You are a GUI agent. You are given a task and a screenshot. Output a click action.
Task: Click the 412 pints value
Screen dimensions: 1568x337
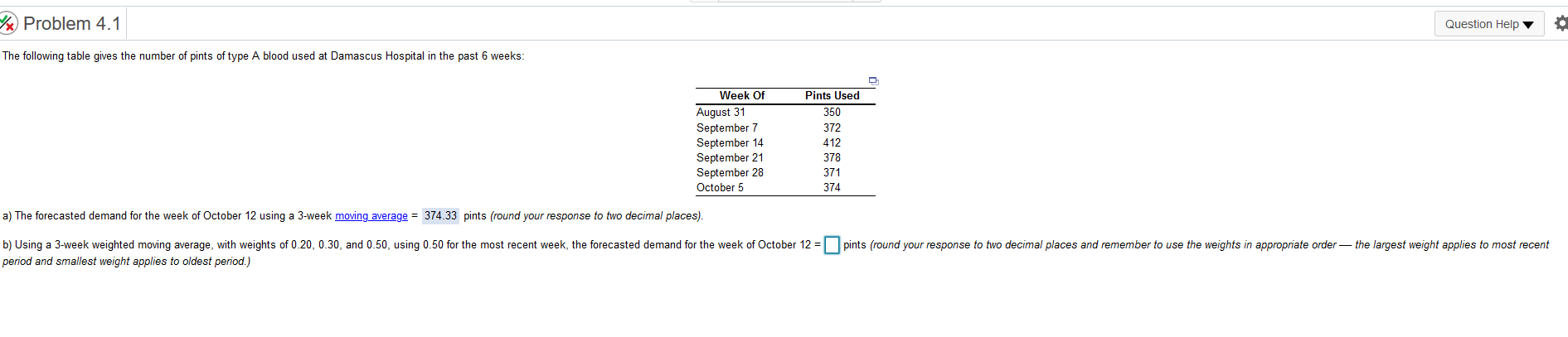click(x=832, y=143)
